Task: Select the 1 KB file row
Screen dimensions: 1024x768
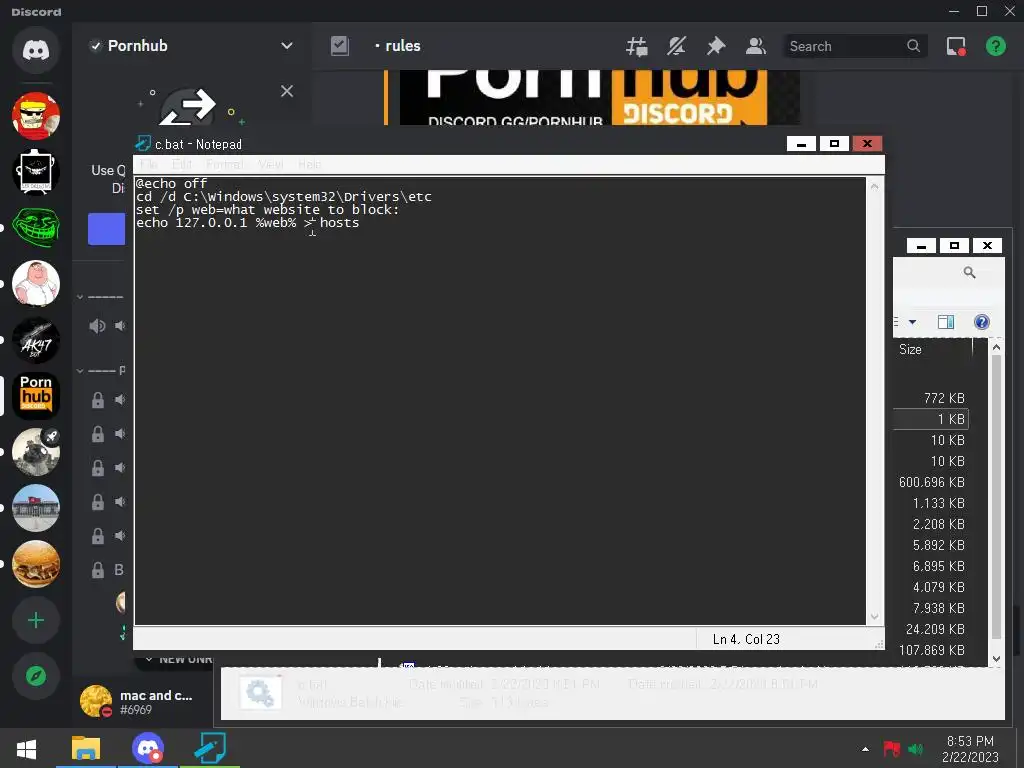Action: [x=931, y=419]
